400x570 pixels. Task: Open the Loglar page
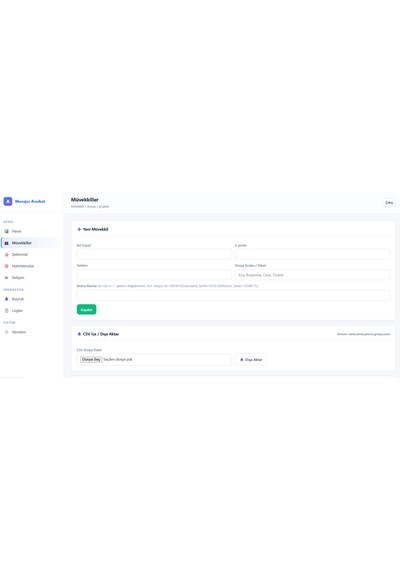click(x=31, y=311)
